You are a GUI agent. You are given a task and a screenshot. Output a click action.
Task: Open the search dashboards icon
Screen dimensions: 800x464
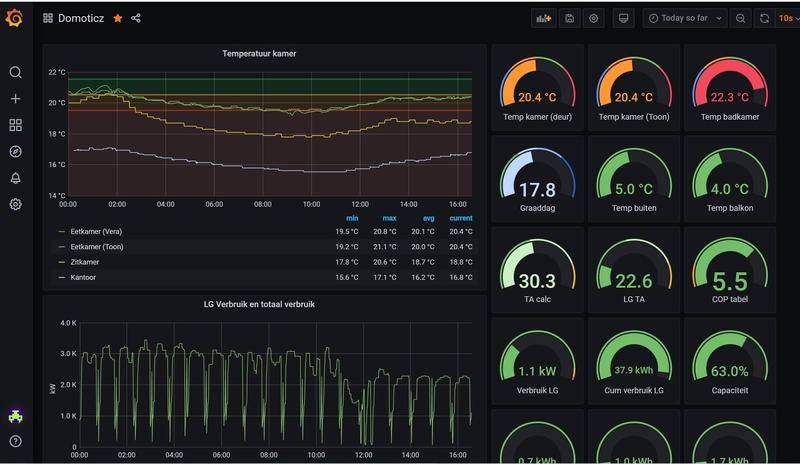click(x=15, y=72)
